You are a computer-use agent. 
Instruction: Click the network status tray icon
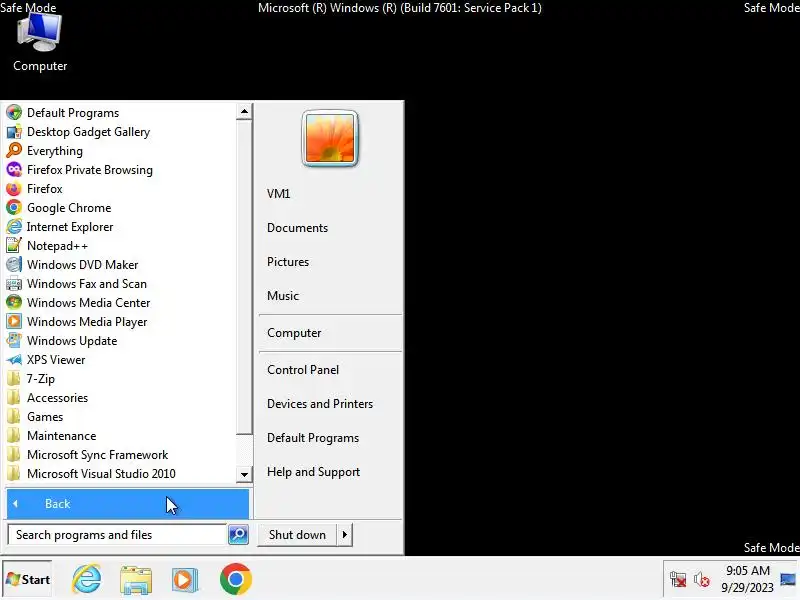(678, 580)
